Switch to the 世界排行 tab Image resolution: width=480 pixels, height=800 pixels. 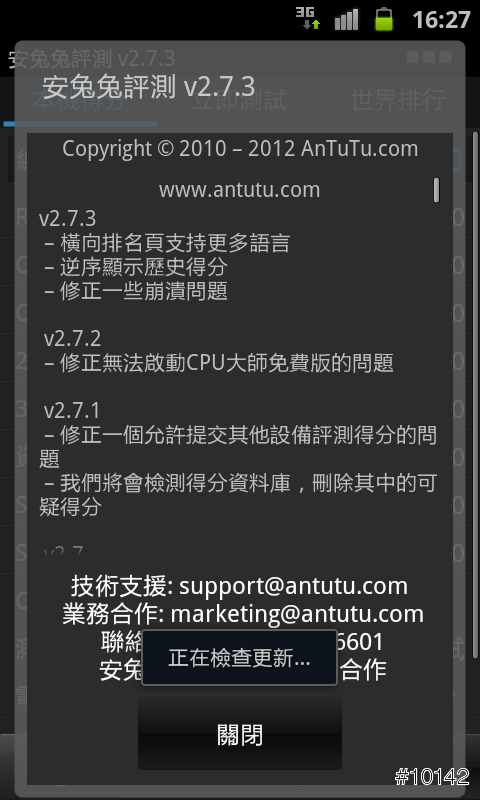coord(398,101)
